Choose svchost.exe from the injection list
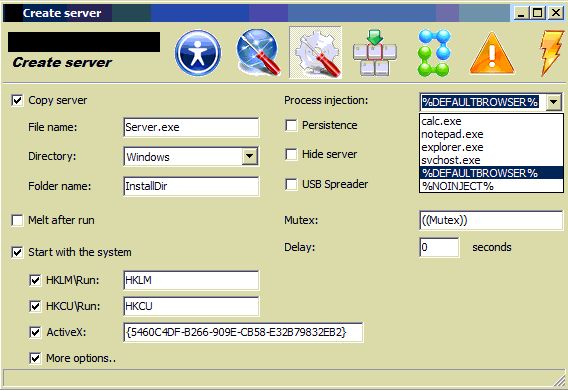Viewport: 568px width, 390px height. [491, 160]
